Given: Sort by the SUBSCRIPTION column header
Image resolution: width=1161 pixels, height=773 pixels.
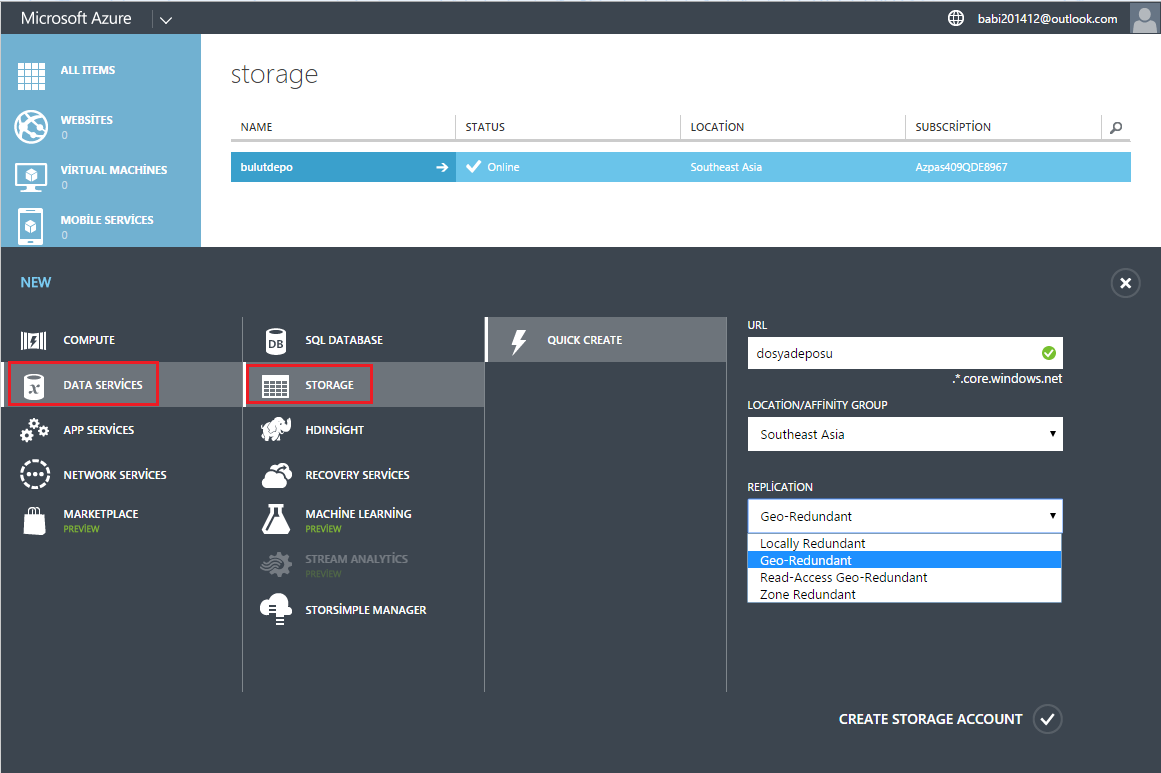Looking at the screenshot, I should click(952, 127).
